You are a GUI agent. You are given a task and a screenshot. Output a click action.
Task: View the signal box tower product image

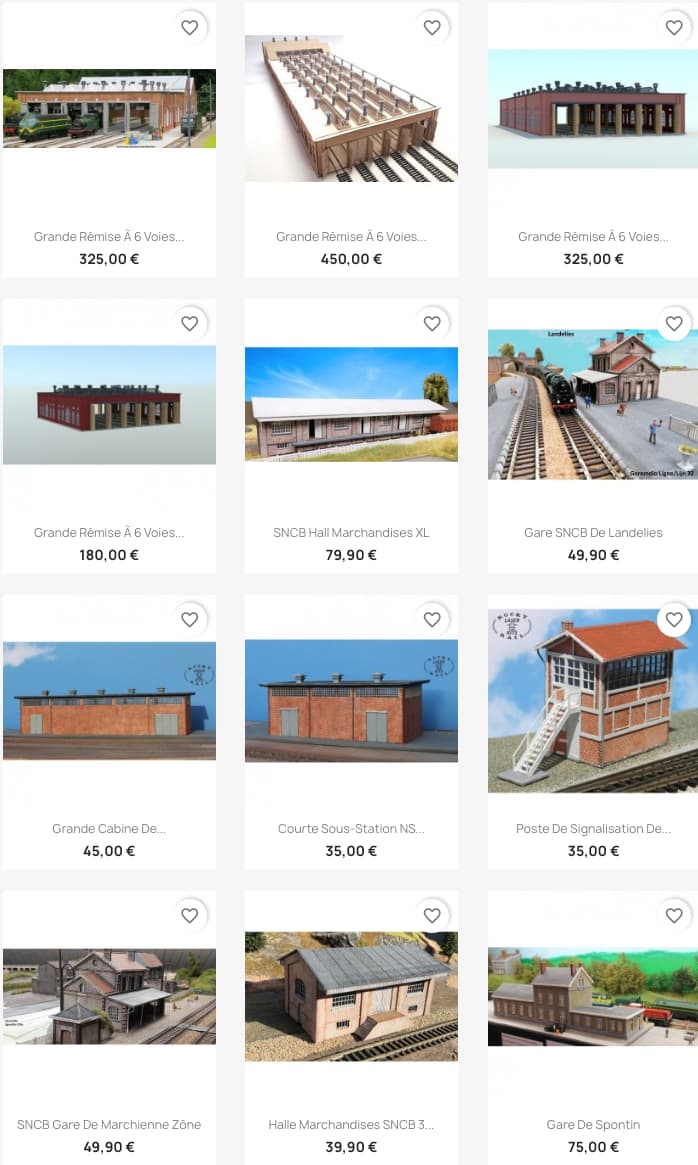click(593, 701)
